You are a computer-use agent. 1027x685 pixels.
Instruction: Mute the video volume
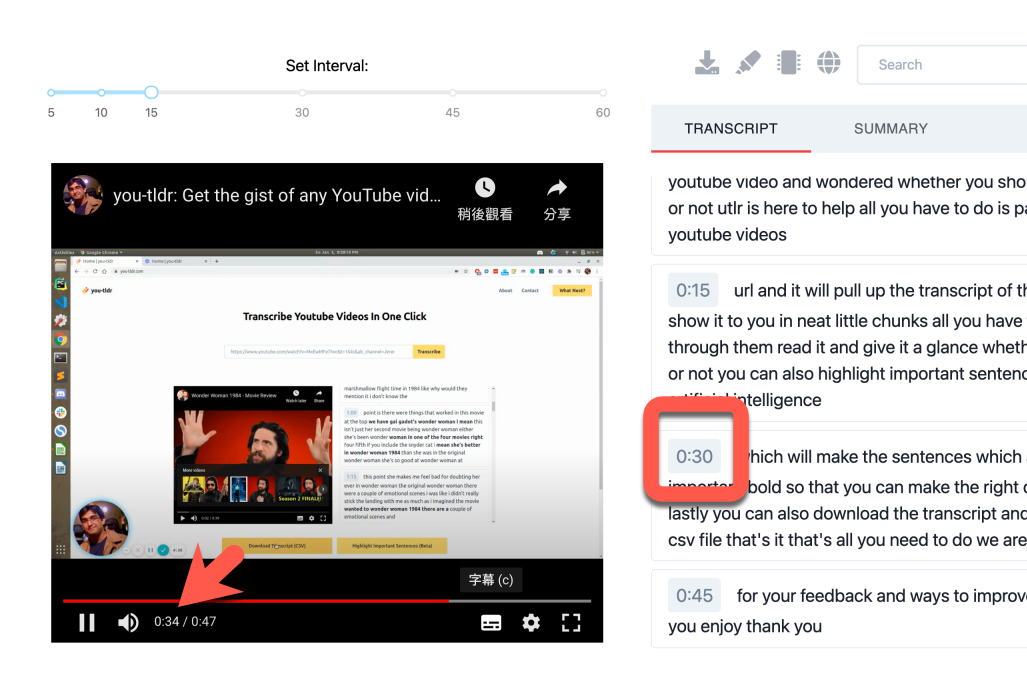point(128,622)
